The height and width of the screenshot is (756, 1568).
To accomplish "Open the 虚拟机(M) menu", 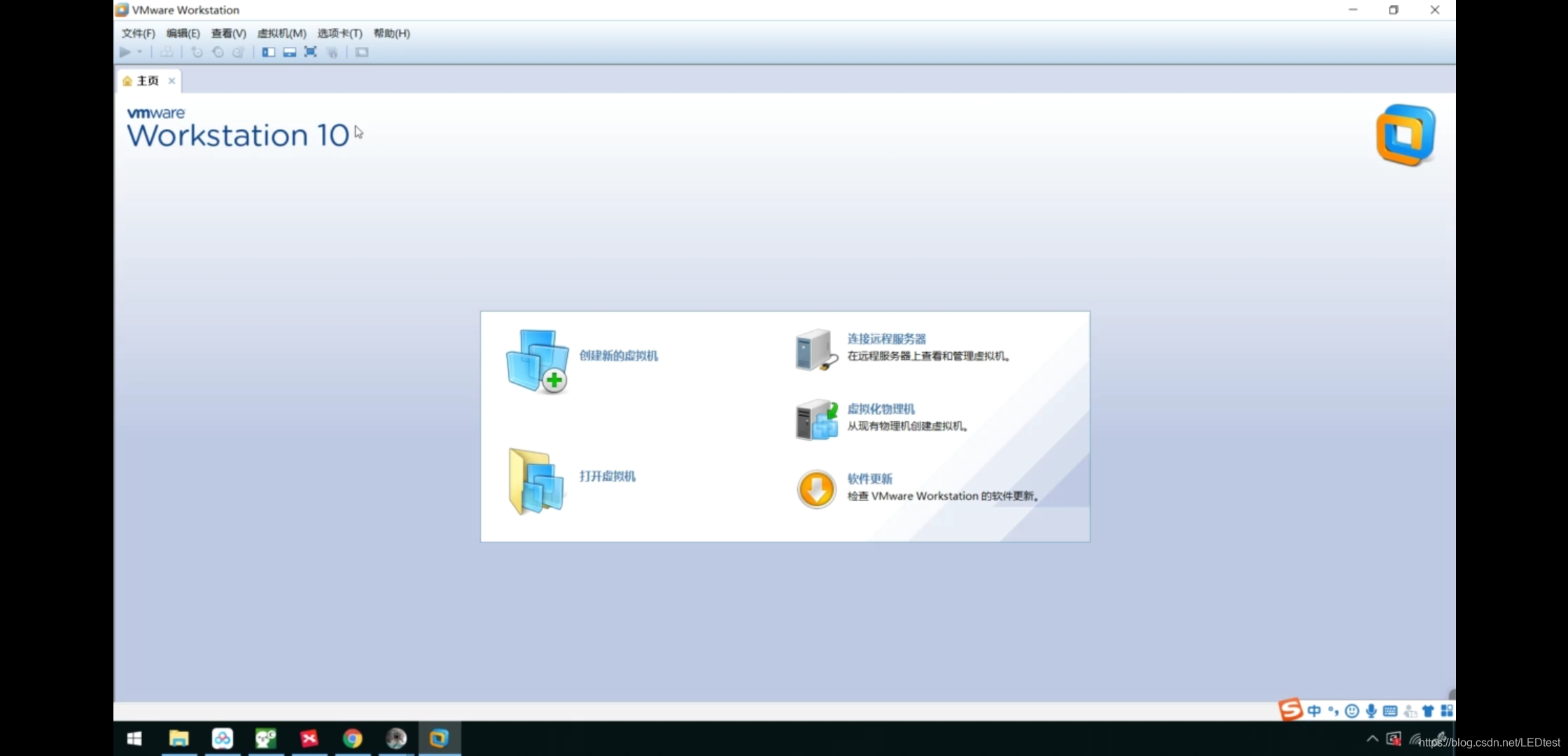I will pyautogui.click(x=281, y=33).
